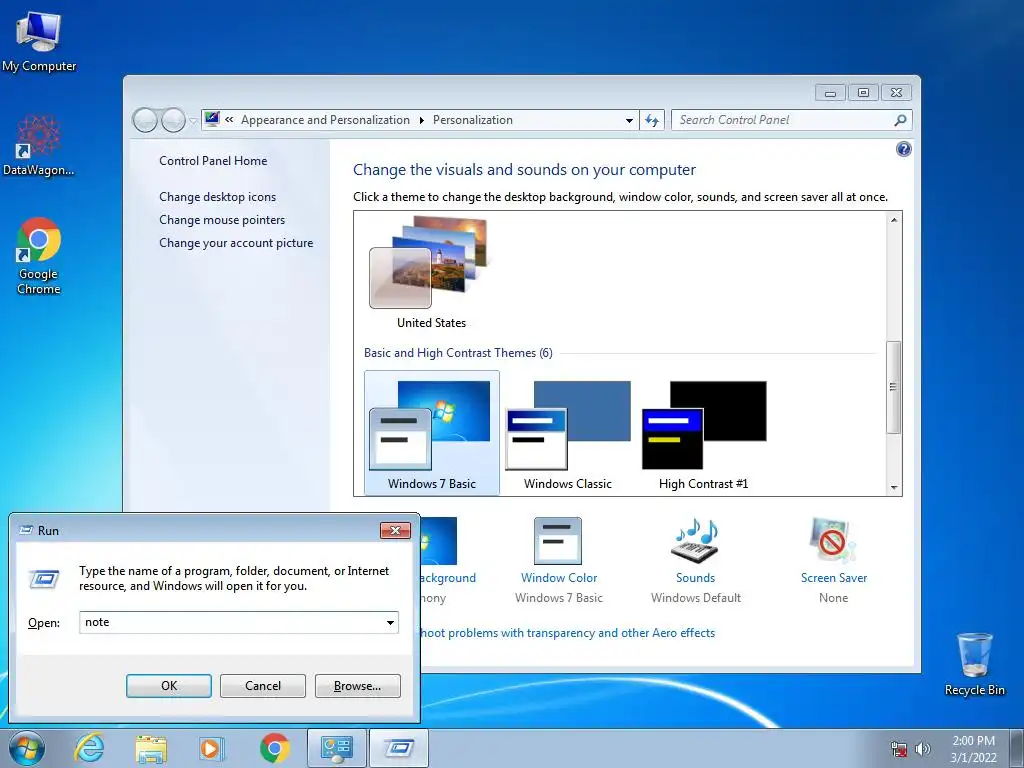Switch to Control Panel taskbar button

coord(336,748)
